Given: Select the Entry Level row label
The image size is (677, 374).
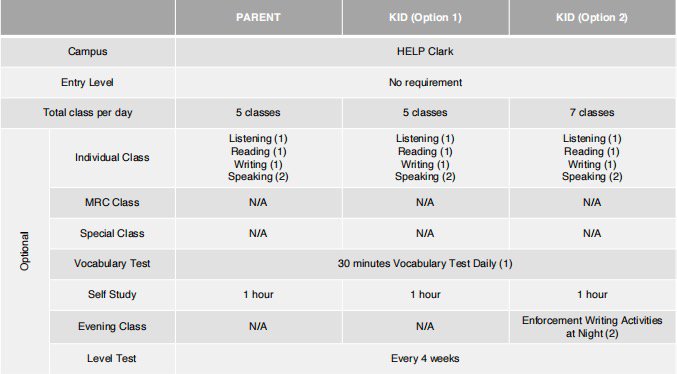Looking at the screenshot, I should 88,82.
